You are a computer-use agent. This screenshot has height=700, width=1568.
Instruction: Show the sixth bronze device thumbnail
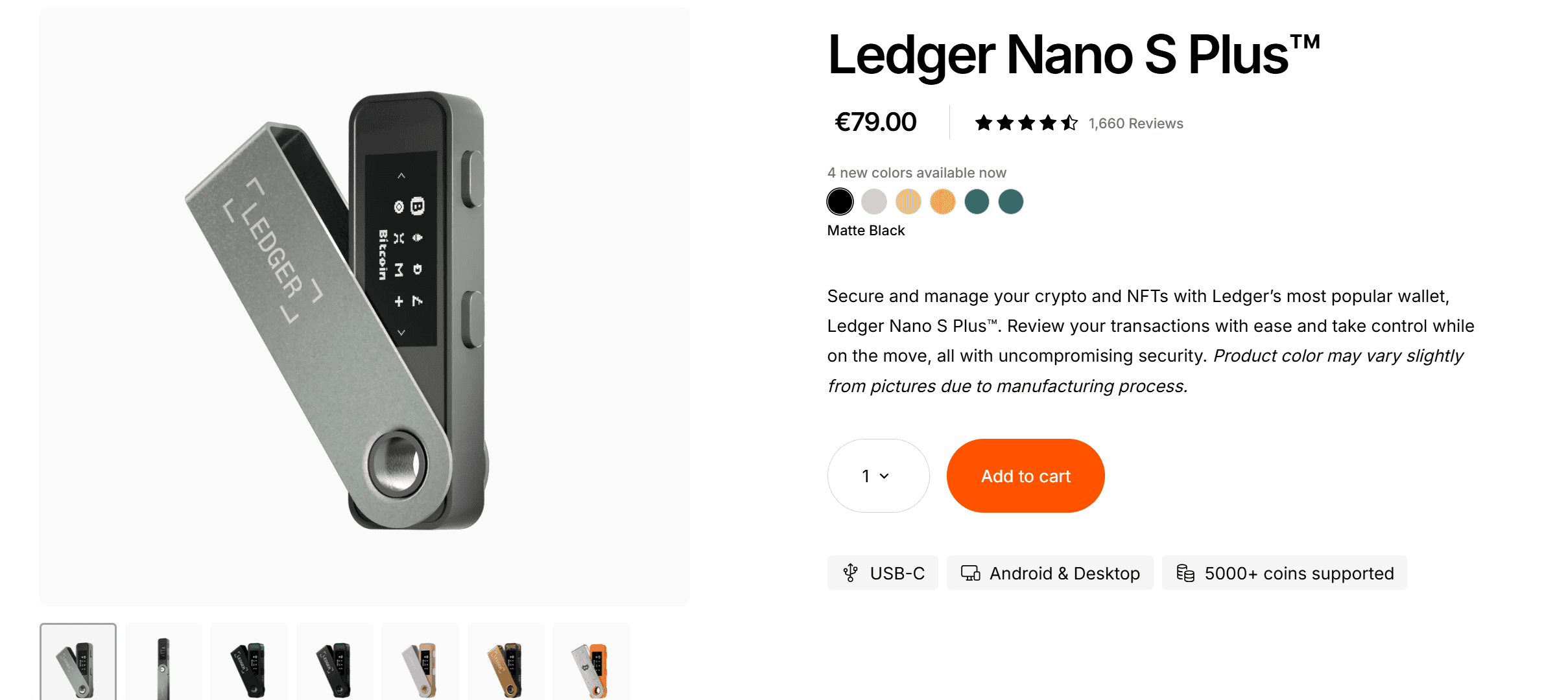point(506,662)
